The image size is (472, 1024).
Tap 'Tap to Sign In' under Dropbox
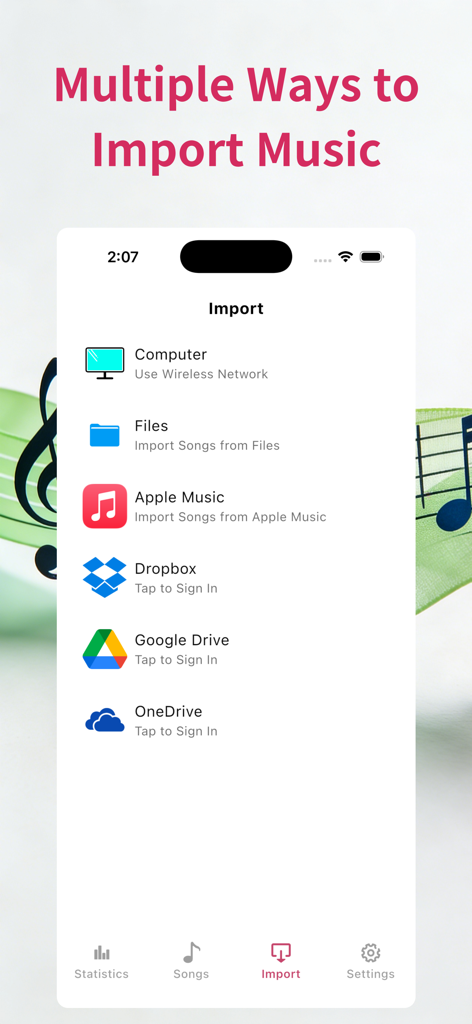coord(176,588)
